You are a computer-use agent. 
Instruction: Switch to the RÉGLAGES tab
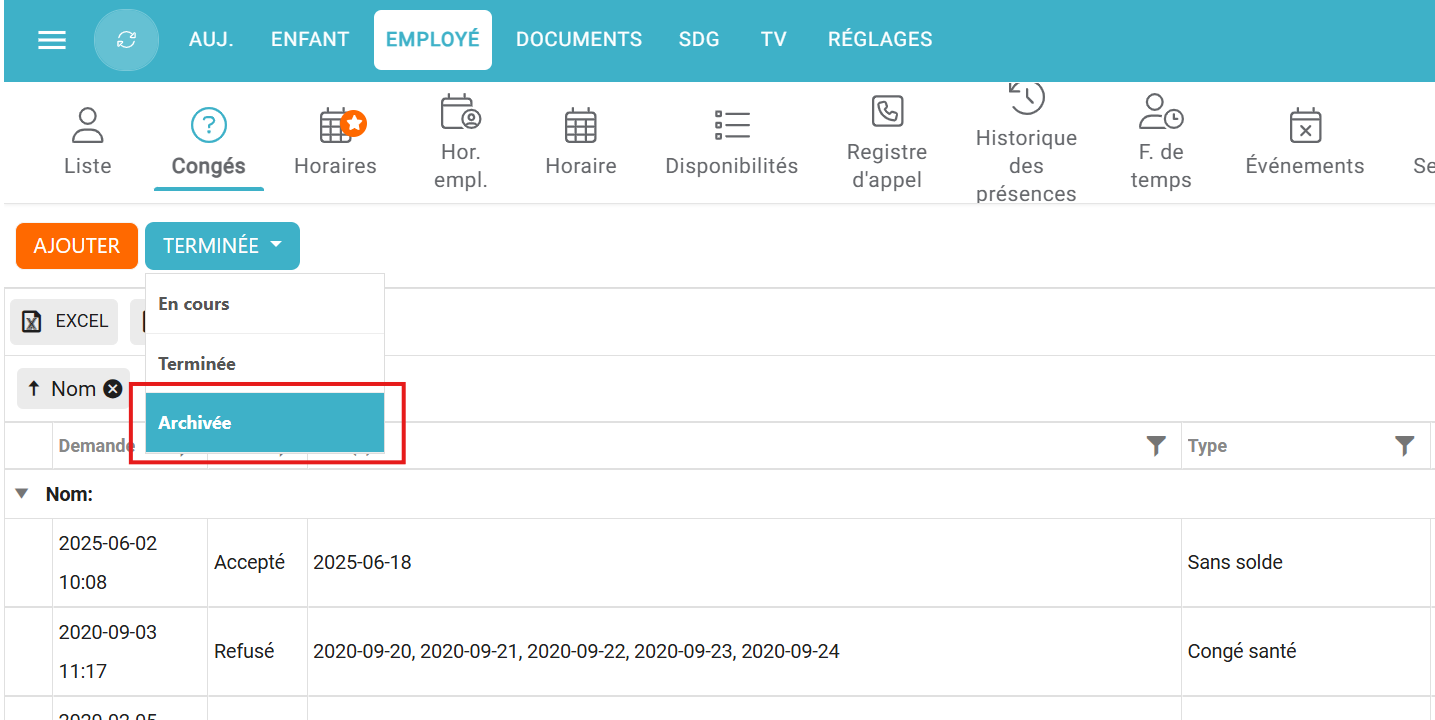[880, 40]
